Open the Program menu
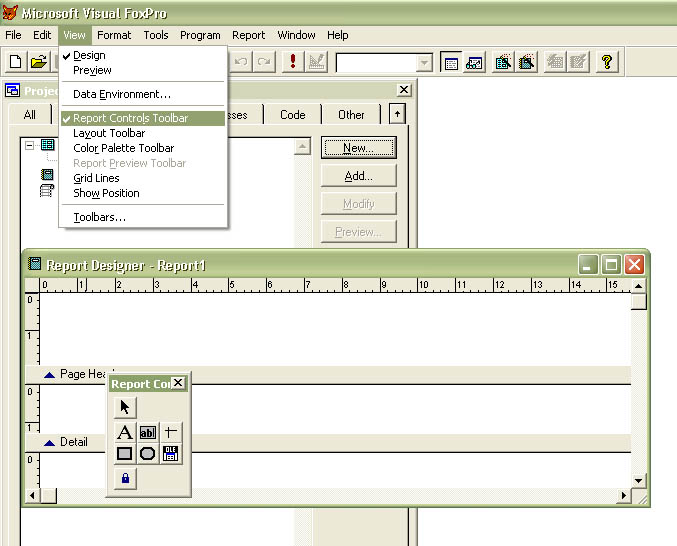Image resolution: width=677 pixels, height=546 pixels. click(200, 35)
